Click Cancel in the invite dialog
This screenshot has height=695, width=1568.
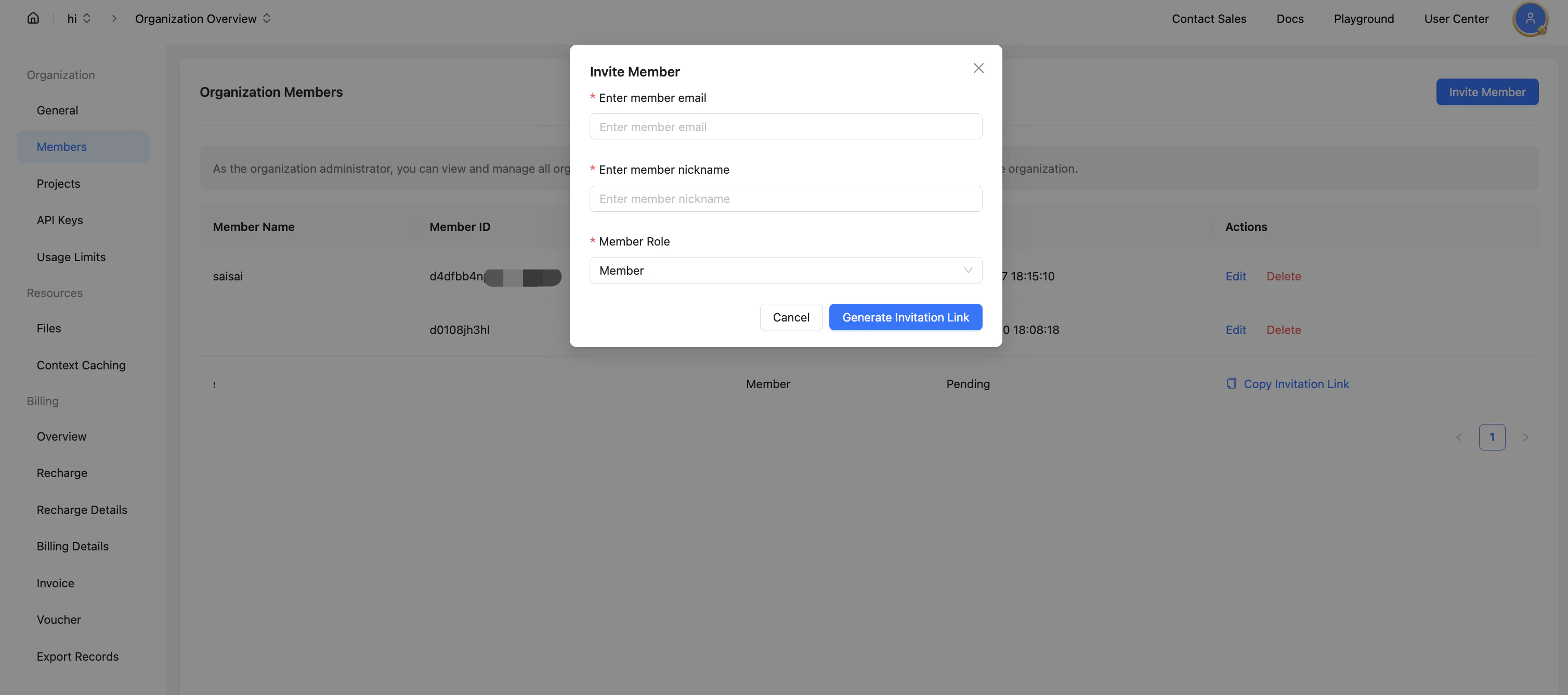[791, 317]
